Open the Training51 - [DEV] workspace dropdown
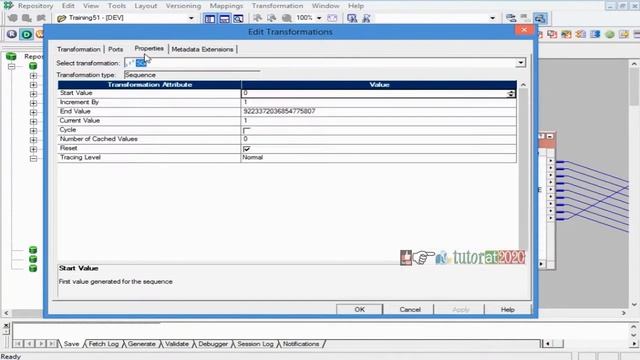 coord(191,18)
